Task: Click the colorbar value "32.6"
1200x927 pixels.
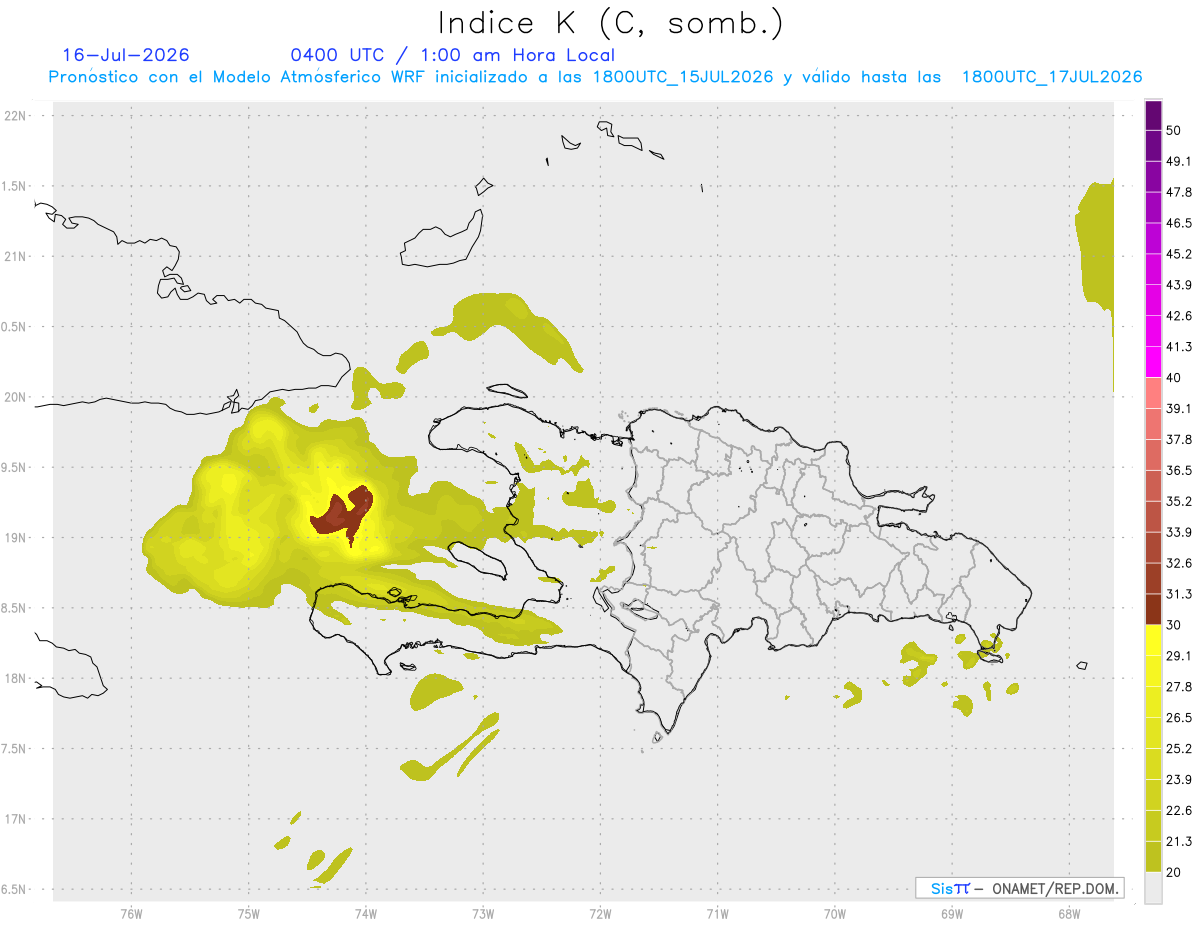Action: (x=1180, y=563)
